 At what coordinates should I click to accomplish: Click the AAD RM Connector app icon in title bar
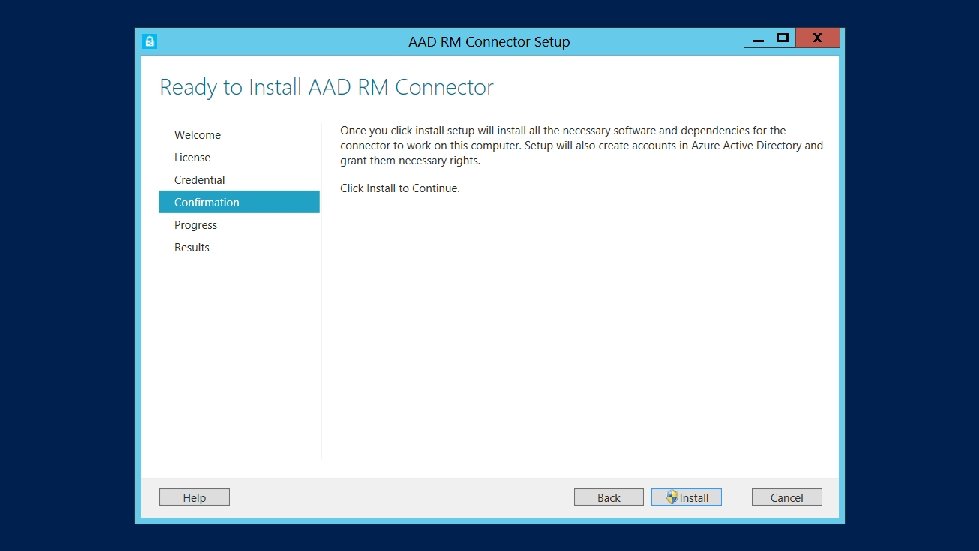pyautogui.click(x=149, y=42)
